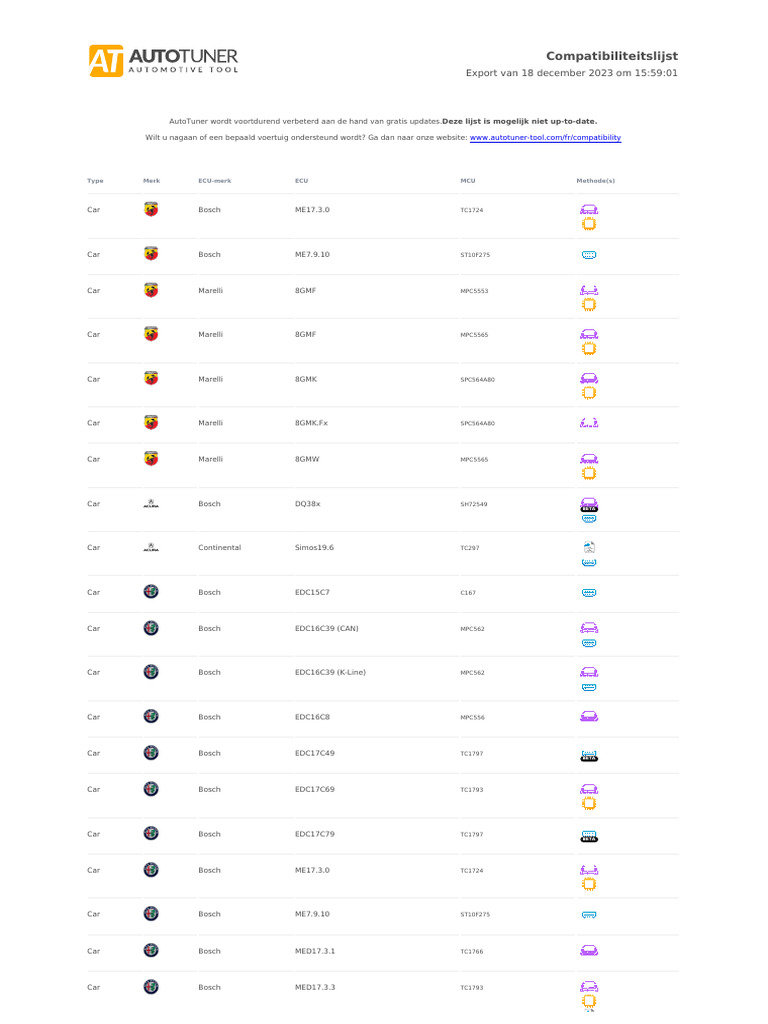This screenshot has width=768, height=1024.
Task: Click the AutoTuner logo at top
Action: click(x=163, y=61)
